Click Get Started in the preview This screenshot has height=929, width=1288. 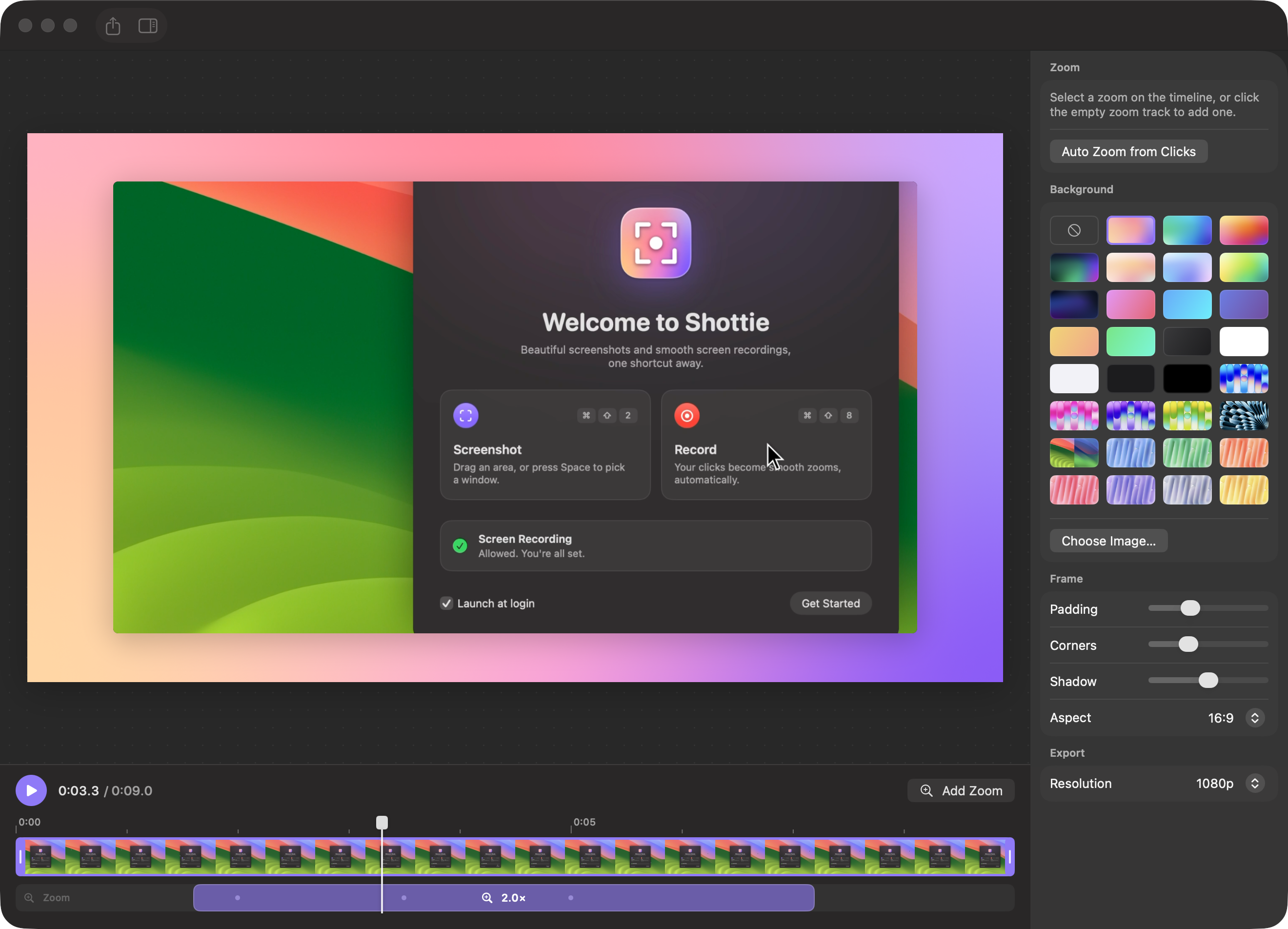[x=830, y=603]
